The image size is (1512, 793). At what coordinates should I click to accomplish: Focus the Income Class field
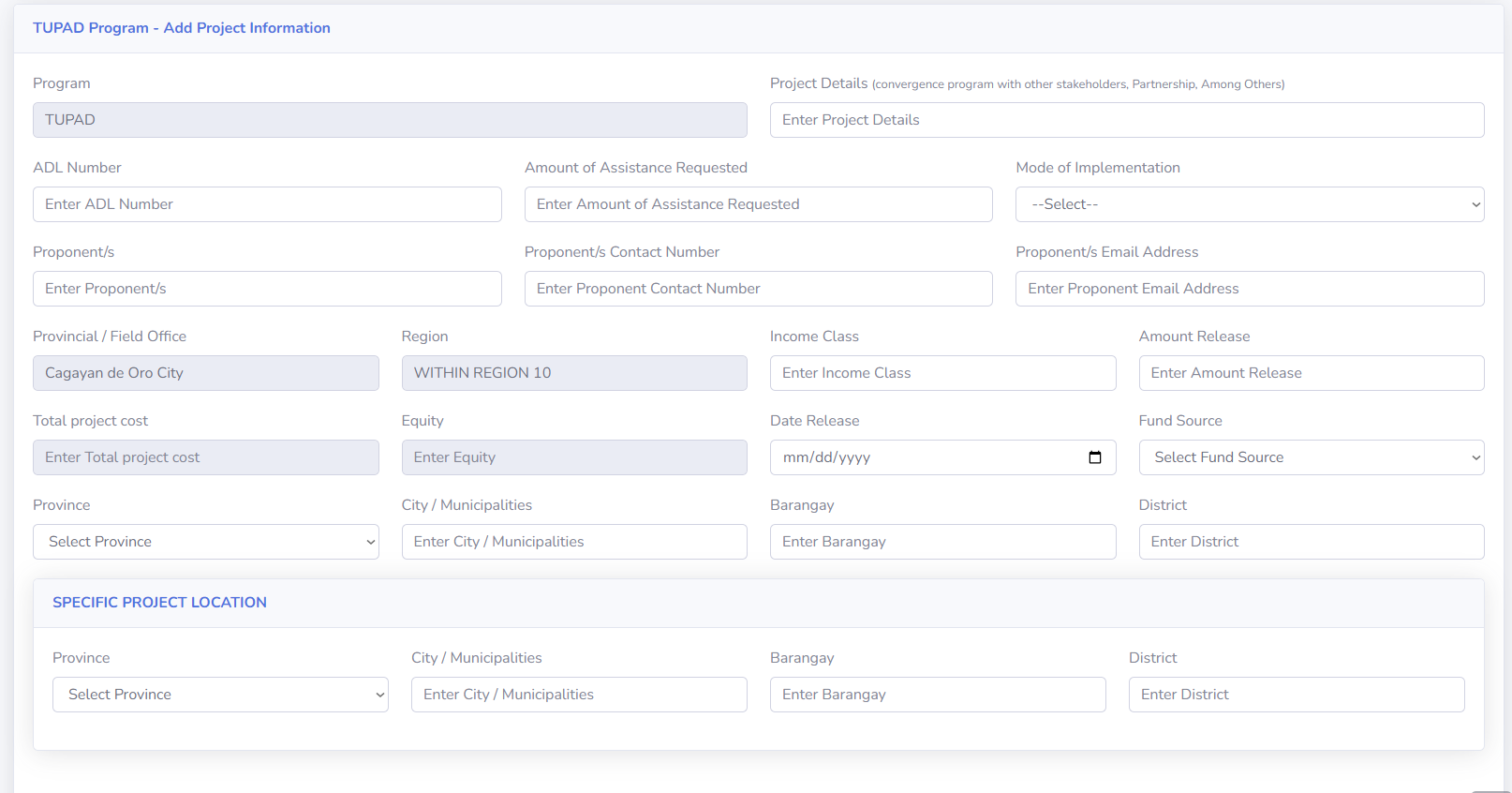coord(943,373)
